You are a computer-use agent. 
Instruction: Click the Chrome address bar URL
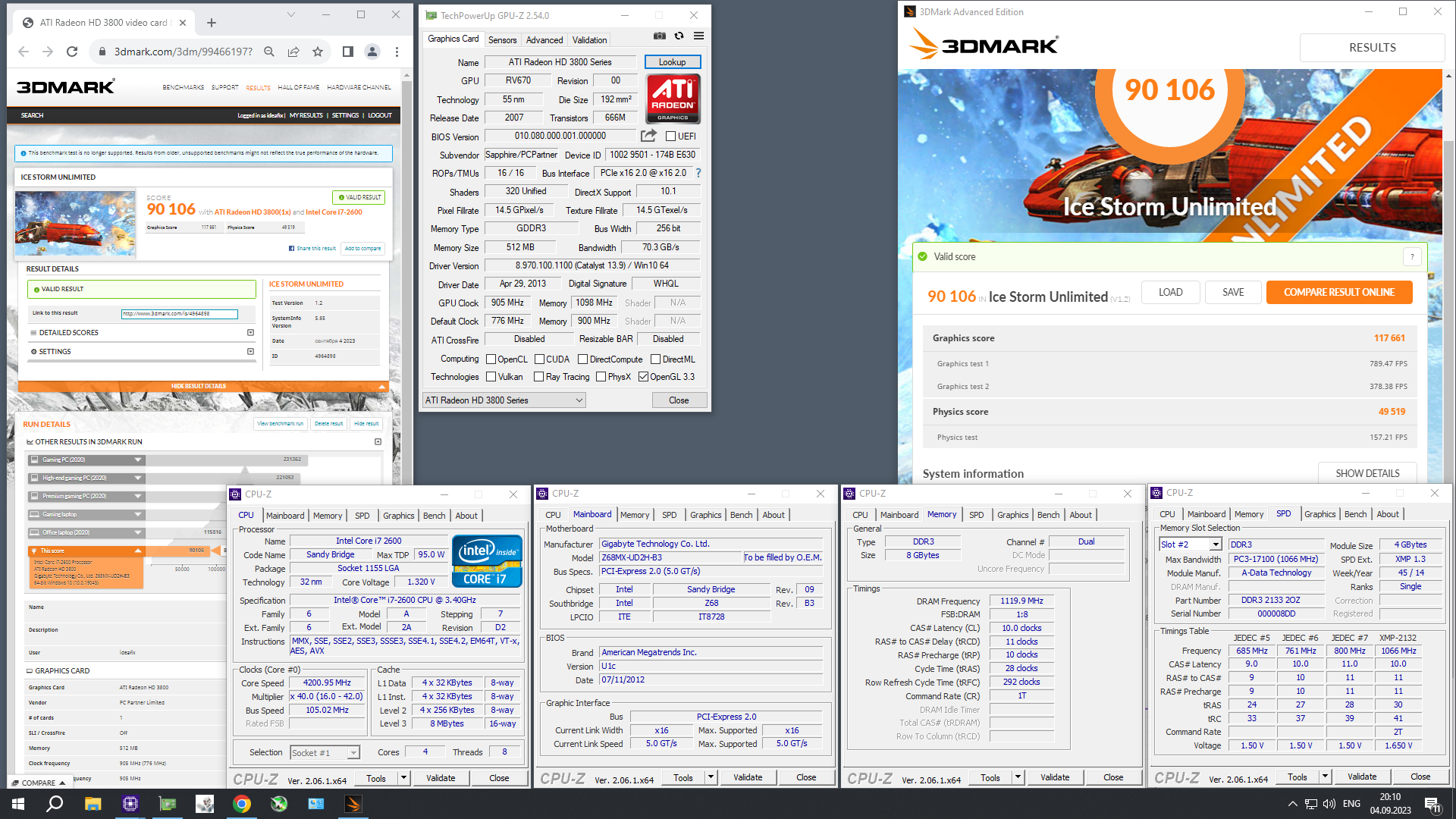coord(183,52)
